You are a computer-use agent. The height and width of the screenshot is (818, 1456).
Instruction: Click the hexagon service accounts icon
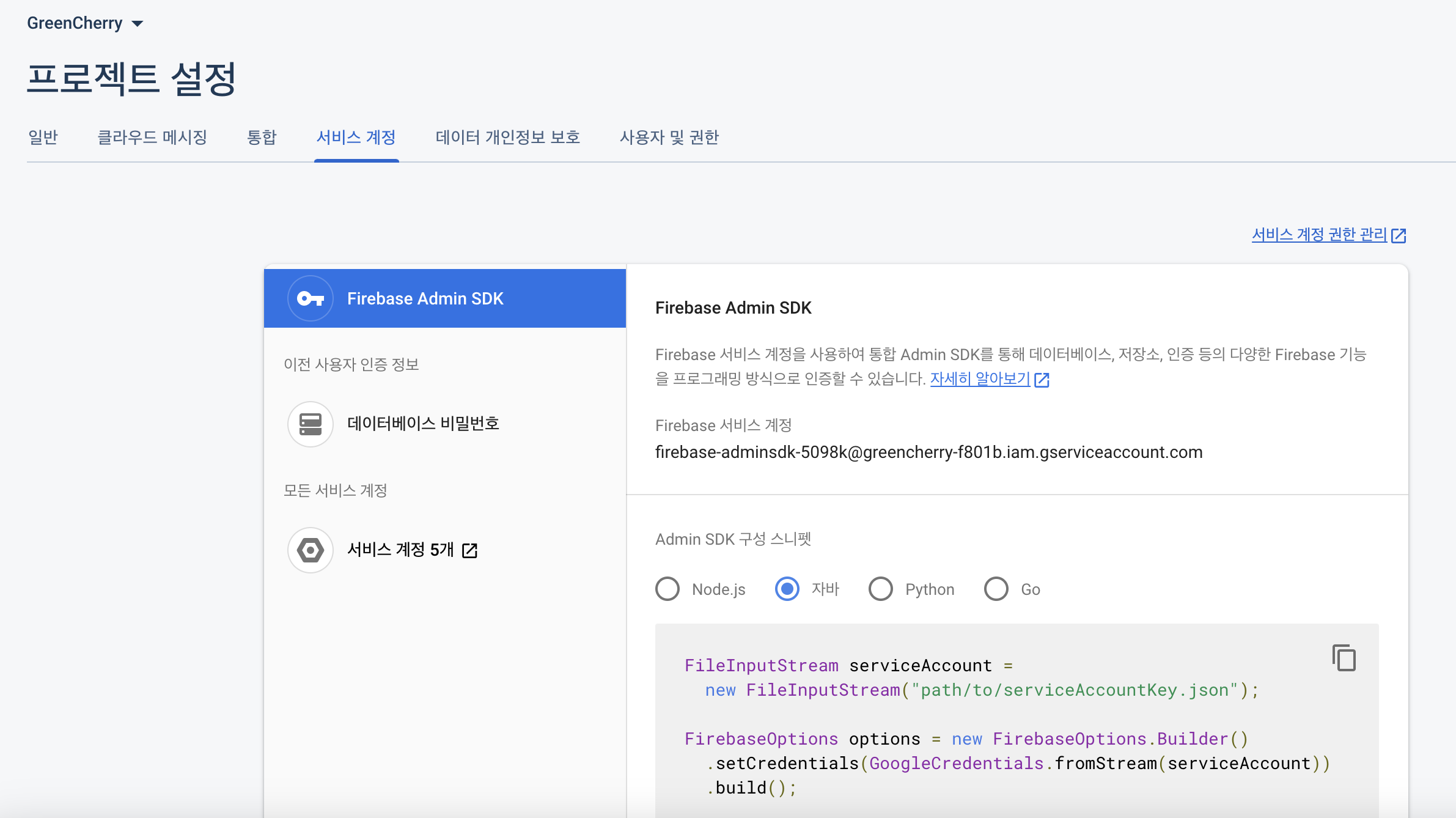[310, 550]
